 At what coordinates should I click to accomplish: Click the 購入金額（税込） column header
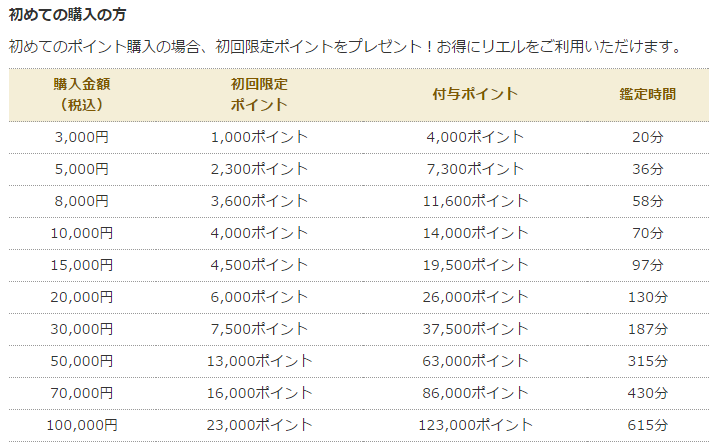pos(82,94)
